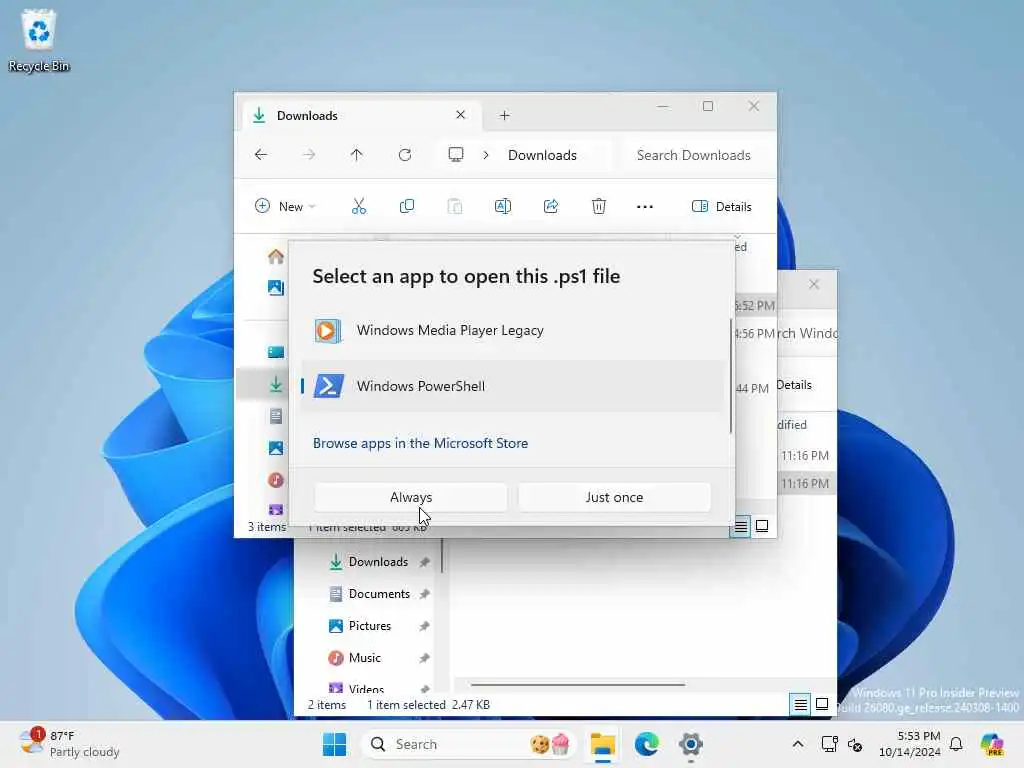Click the Cut scissors icon
This screenshot has width=1024, height=768.
tap(359, 206)
